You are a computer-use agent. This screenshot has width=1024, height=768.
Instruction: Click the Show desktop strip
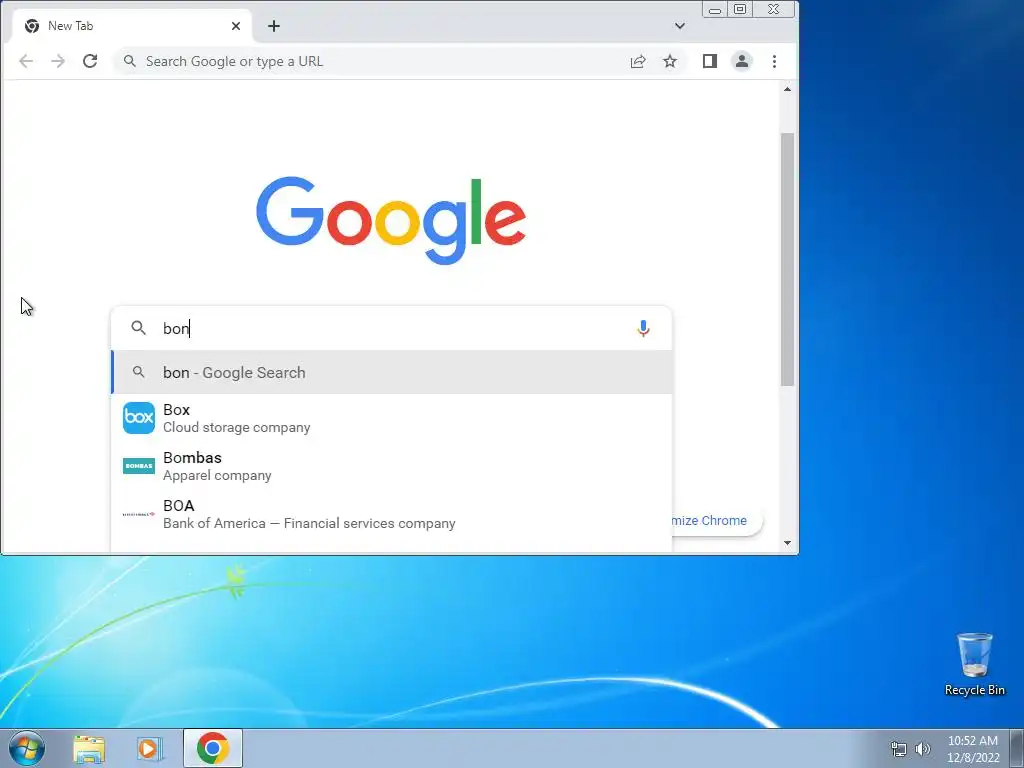1017,748
